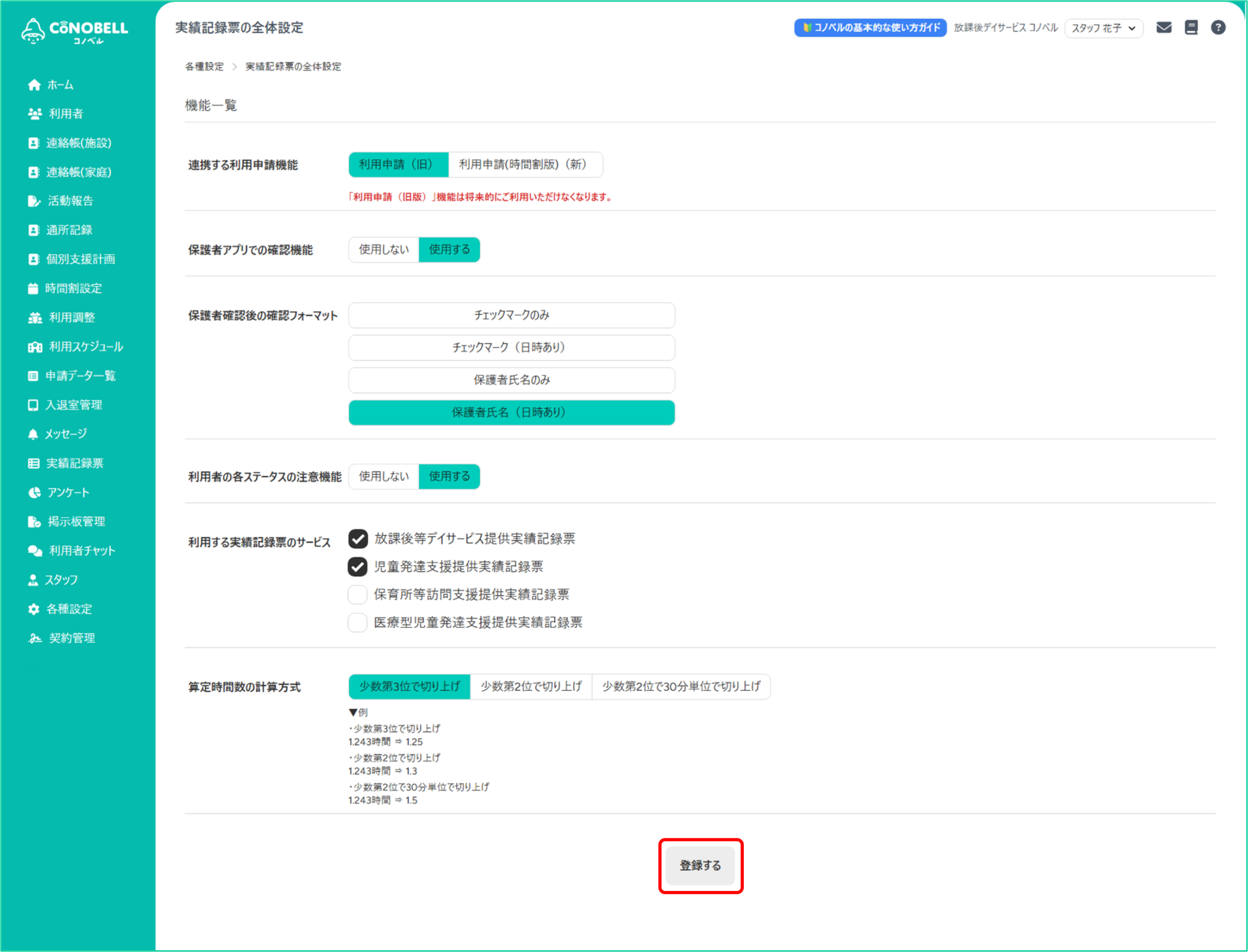Check 医療型児童発達支援提供実績記録票 checkbox
The width and height of the screenshot is (1248, 952).
tap(358, 622)
